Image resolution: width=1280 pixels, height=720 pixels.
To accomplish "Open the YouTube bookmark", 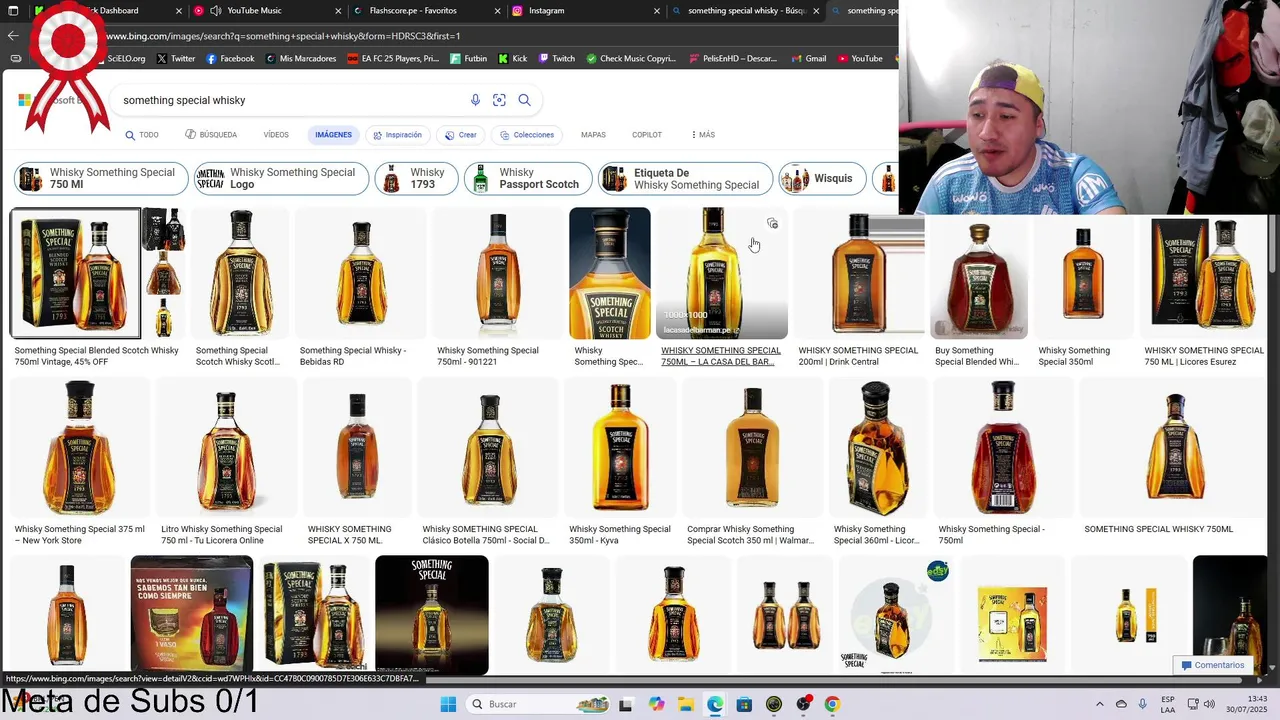I will click(860, 58).
